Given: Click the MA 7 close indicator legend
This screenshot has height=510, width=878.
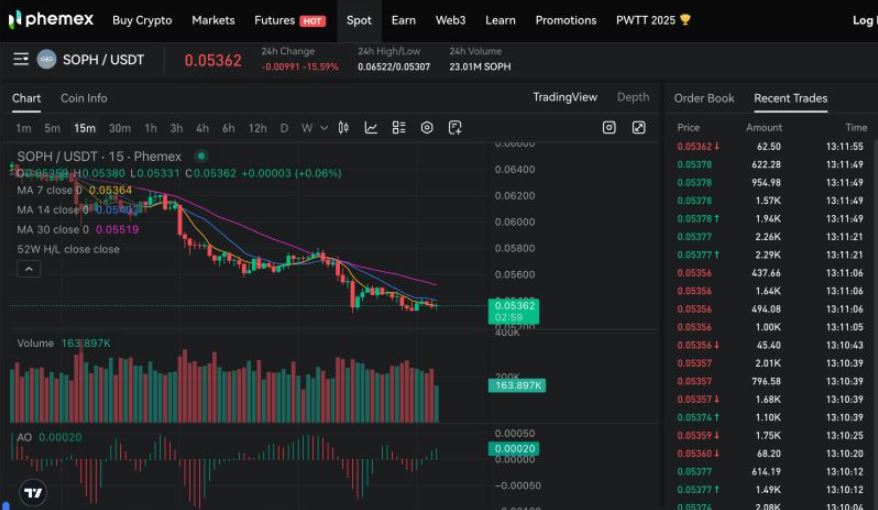Looking at the screenshot, I should [74, 190].
